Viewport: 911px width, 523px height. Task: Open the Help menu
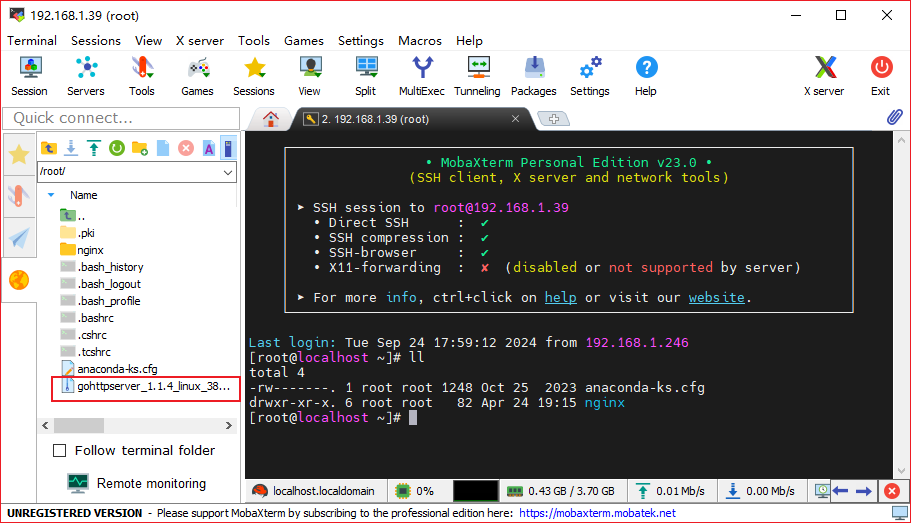coord(469,41)
